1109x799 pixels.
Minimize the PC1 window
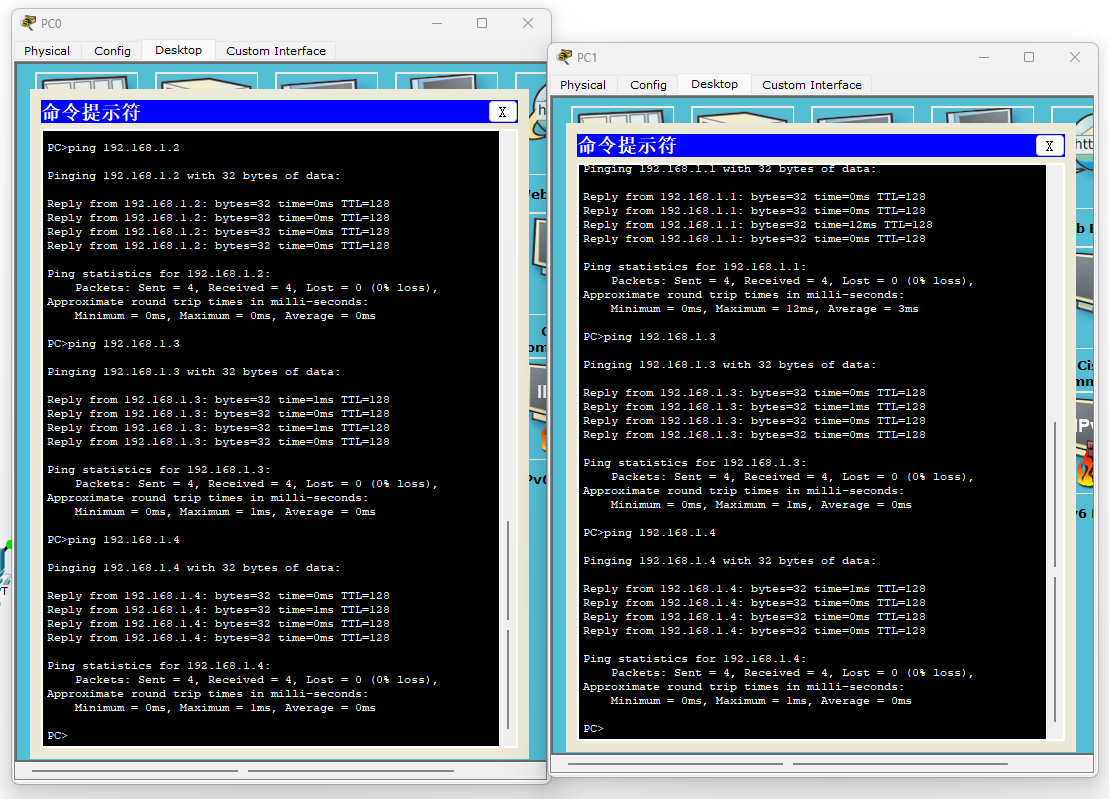coord(984,57)
